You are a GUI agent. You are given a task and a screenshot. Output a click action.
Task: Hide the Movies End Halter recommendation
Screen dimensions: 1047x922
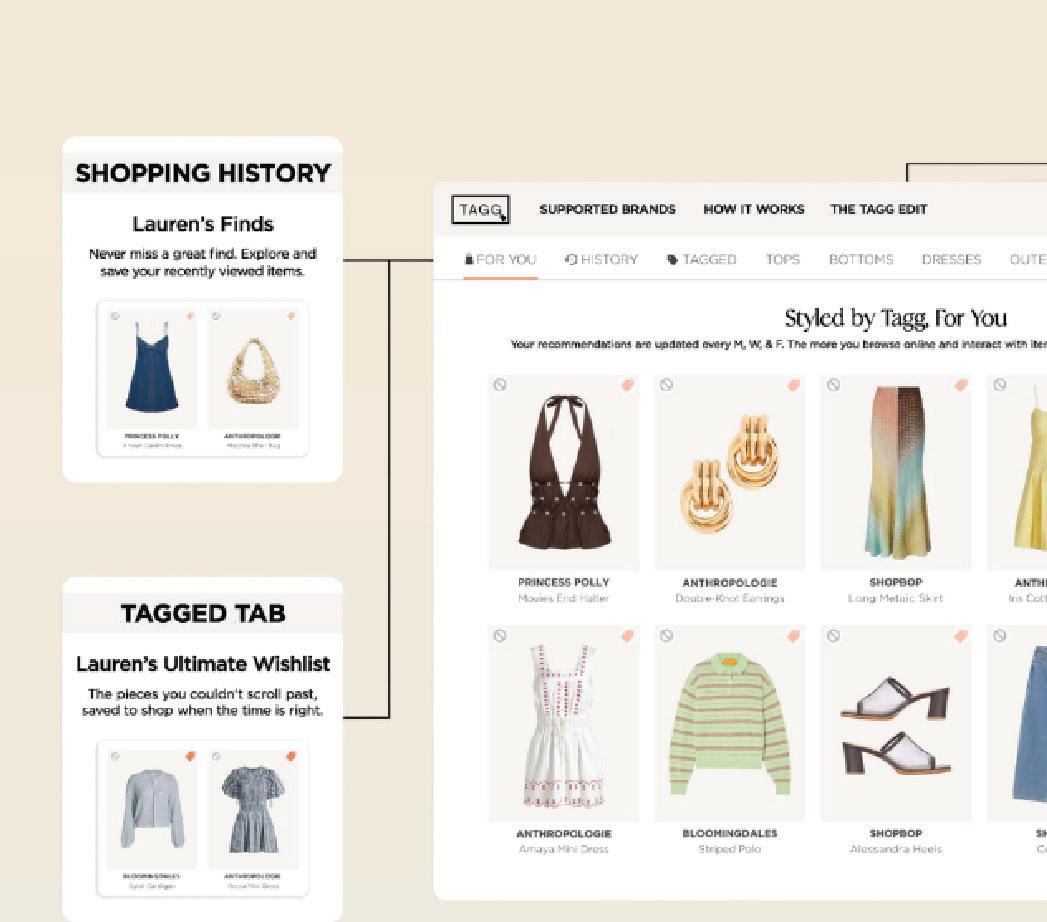[x=499, y=385]
